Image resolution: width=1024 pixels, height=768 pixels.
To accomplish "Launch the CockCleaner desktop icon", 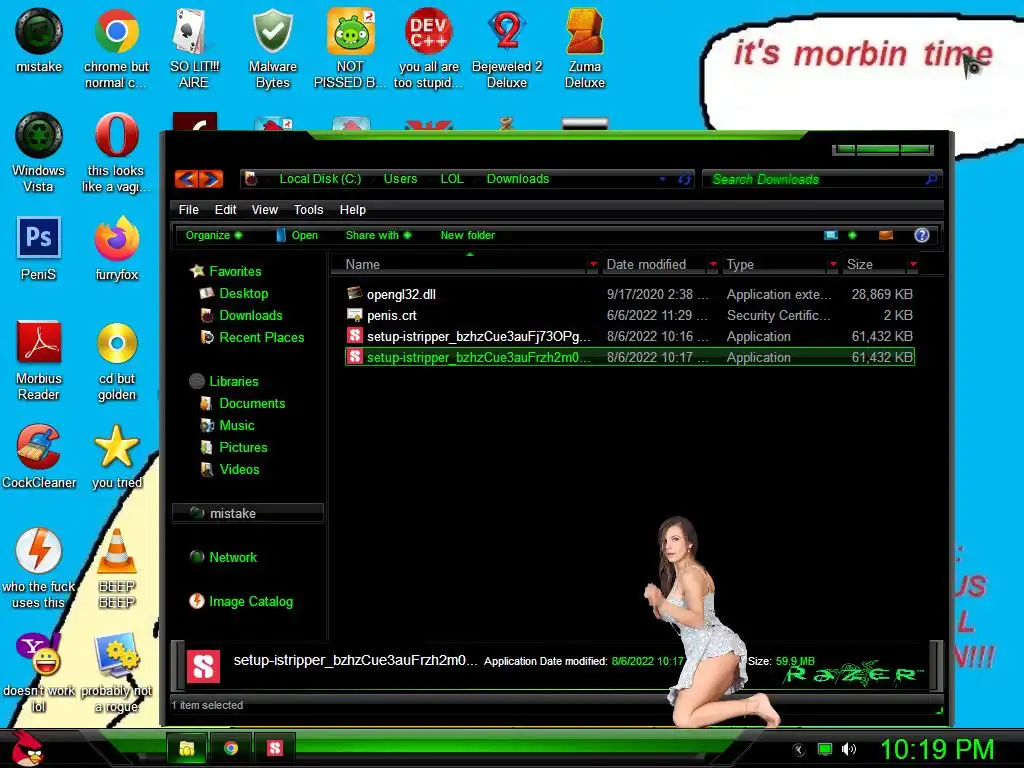I will [x=39, y=456].
